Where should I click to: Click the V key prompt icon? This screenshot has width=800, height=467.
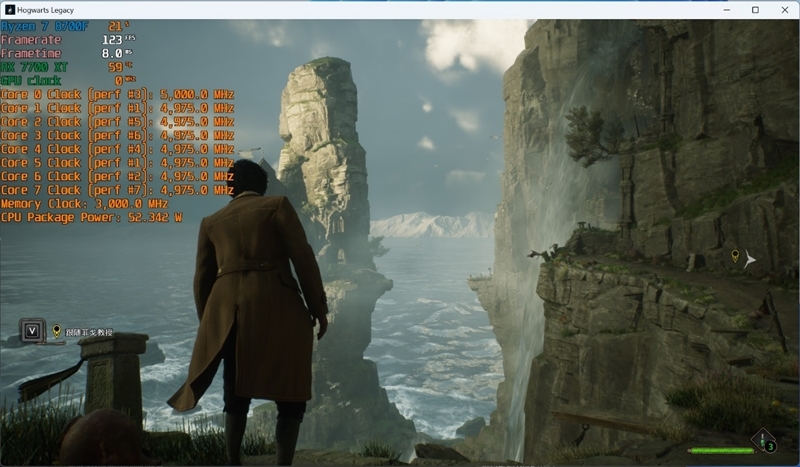(32, 331)
